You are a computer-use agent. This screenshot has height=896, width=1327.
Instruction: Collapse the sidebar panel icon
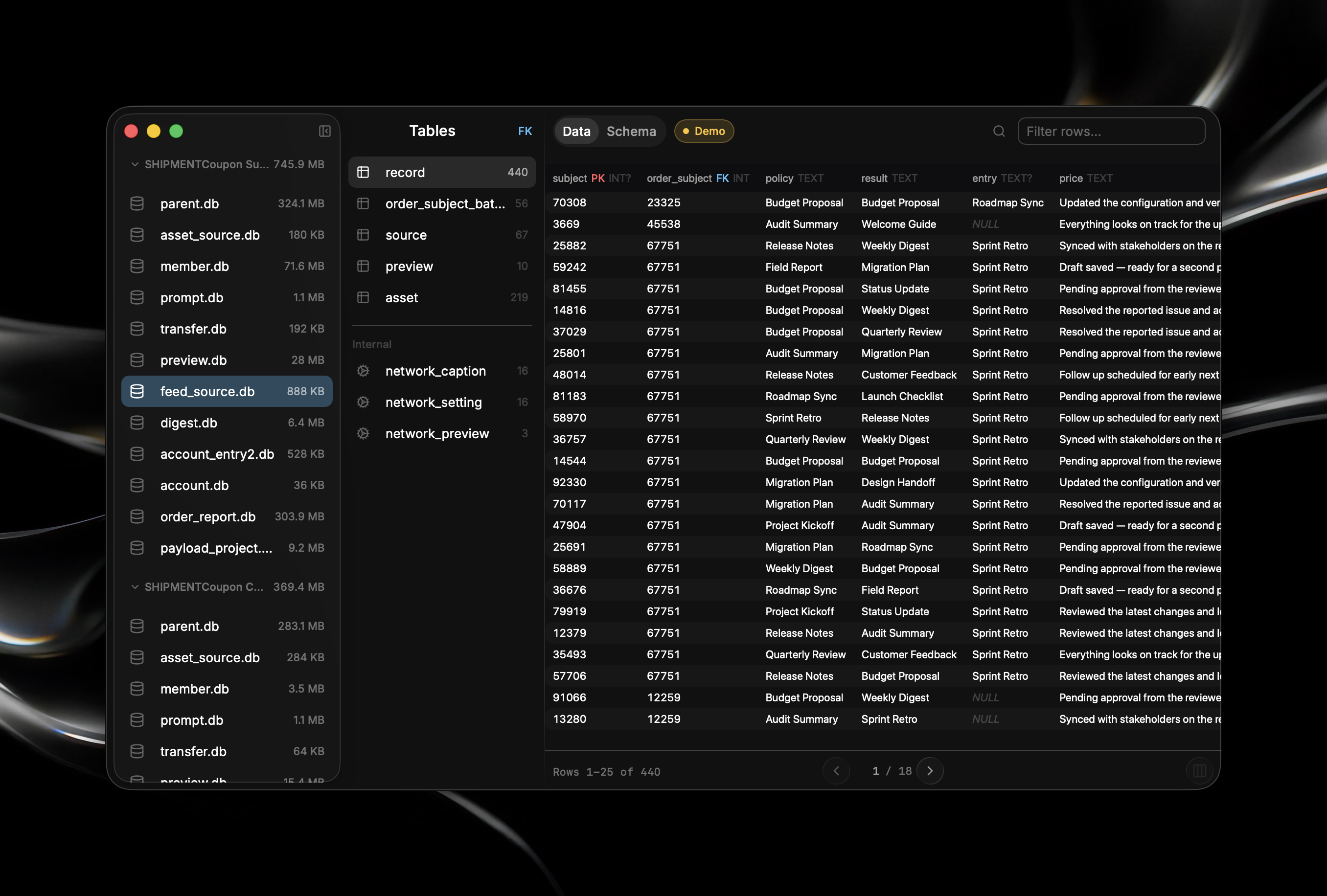pyautogui.click(x=324, y=131)
